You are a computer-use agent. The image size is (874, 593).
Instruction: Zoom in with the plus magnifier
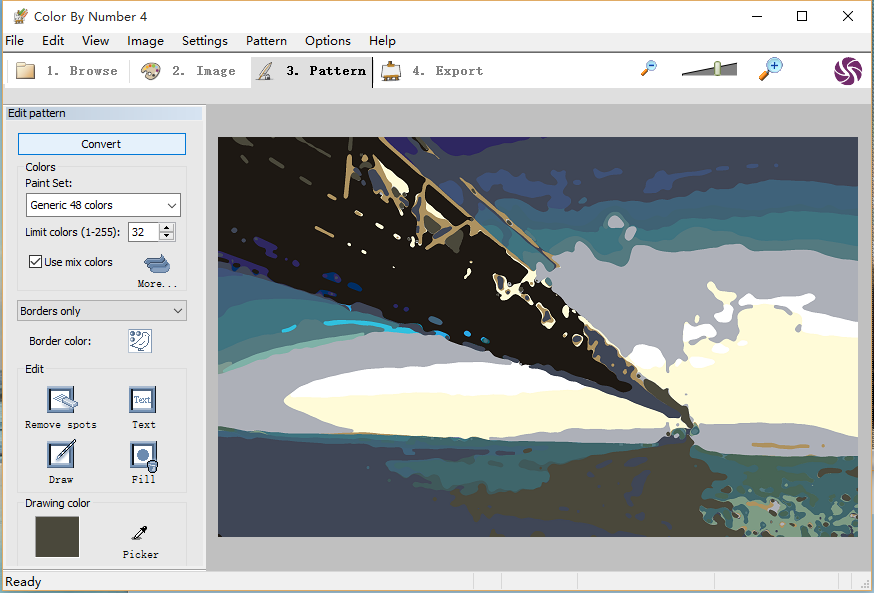(x=770, y=68)
